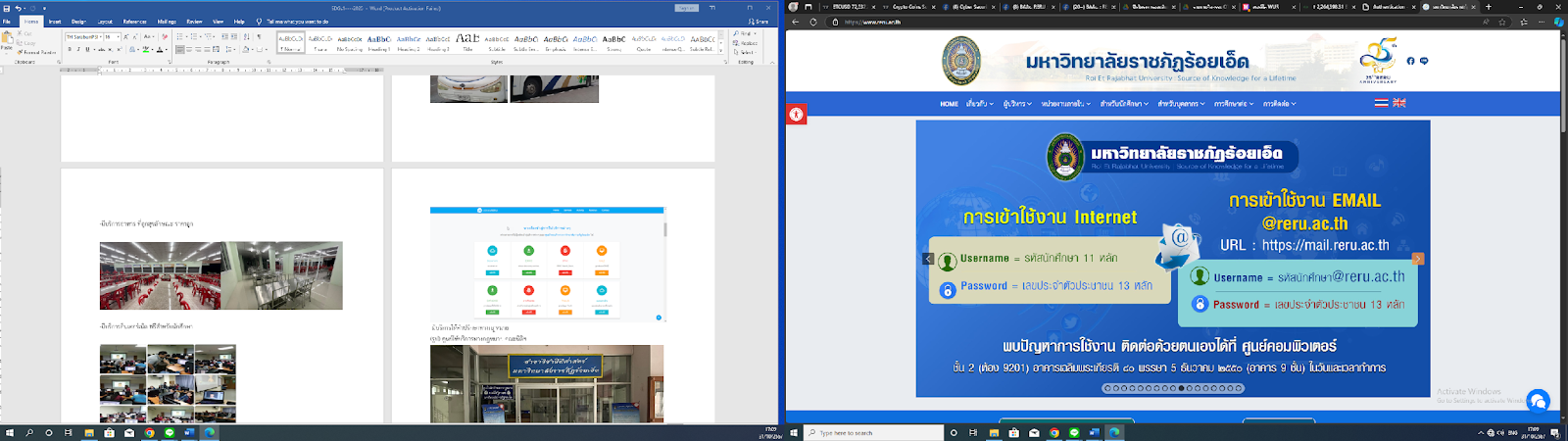Click the browser address bar URL
This screenshot has width=1568, height=441.
click(873, 22)
